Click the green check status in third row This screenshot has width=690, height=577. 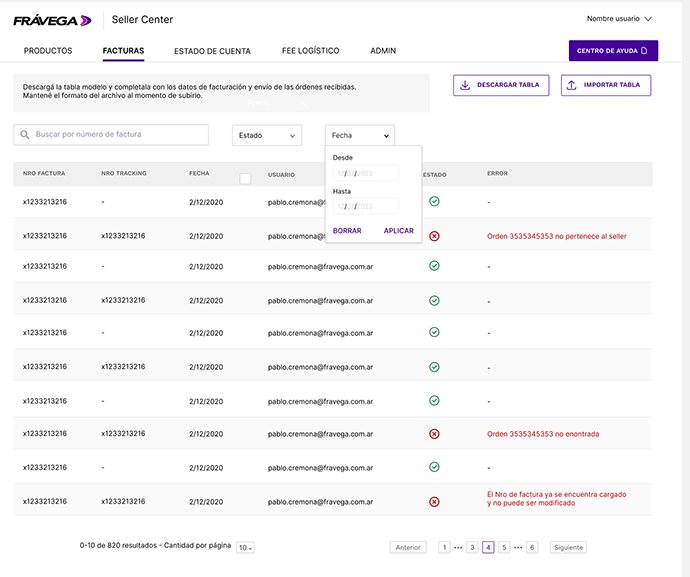(434, 266)
